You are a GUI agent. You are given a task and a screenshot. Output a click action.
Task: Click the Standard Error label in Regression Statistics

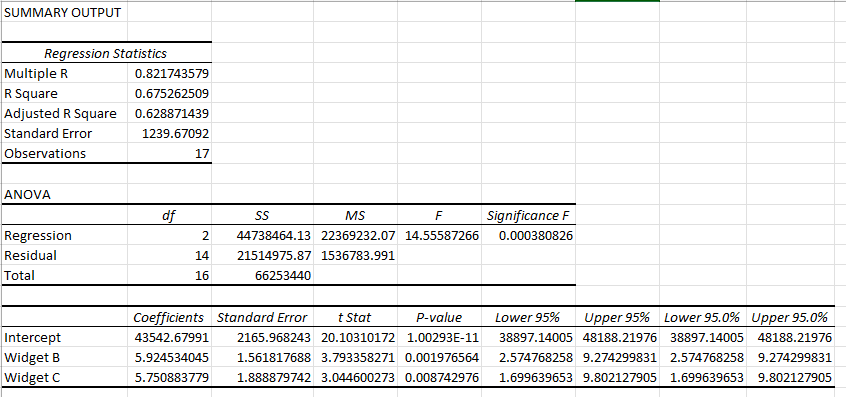(x=64, y=133)
